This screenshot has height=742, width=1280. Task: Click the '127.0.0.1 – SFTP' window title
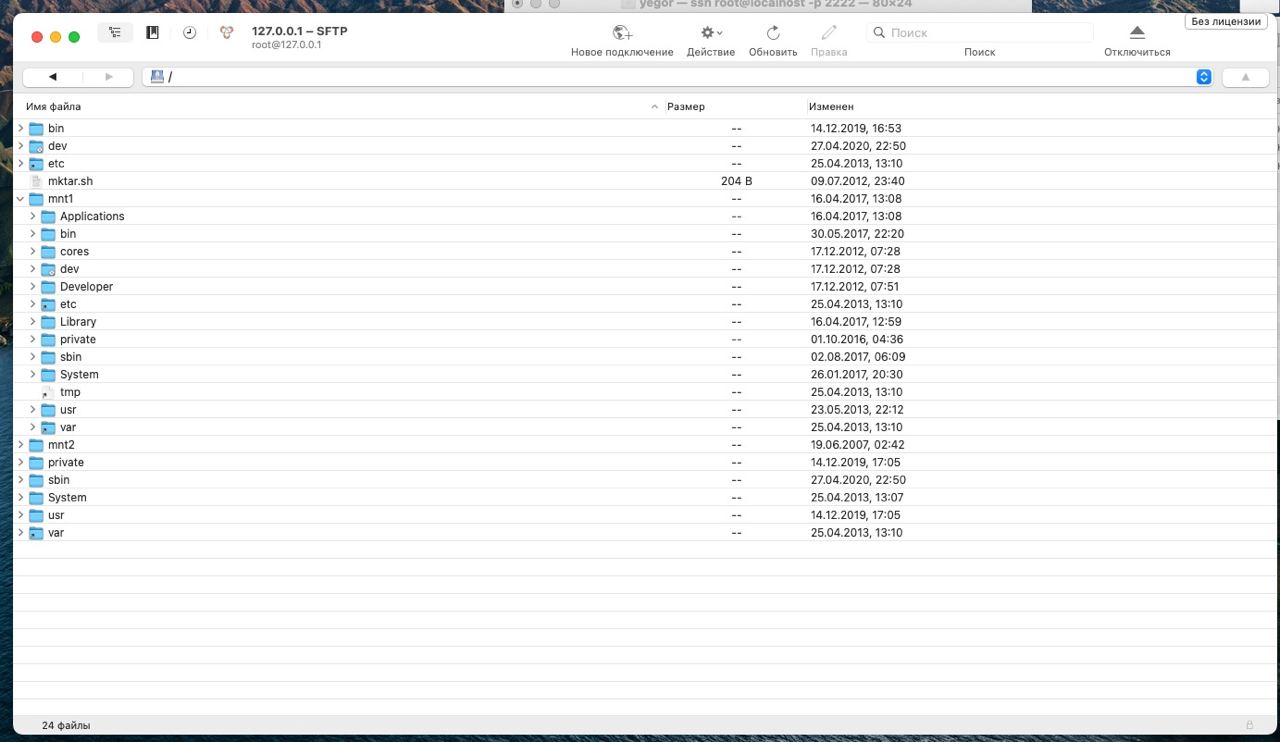pos(299,31)
